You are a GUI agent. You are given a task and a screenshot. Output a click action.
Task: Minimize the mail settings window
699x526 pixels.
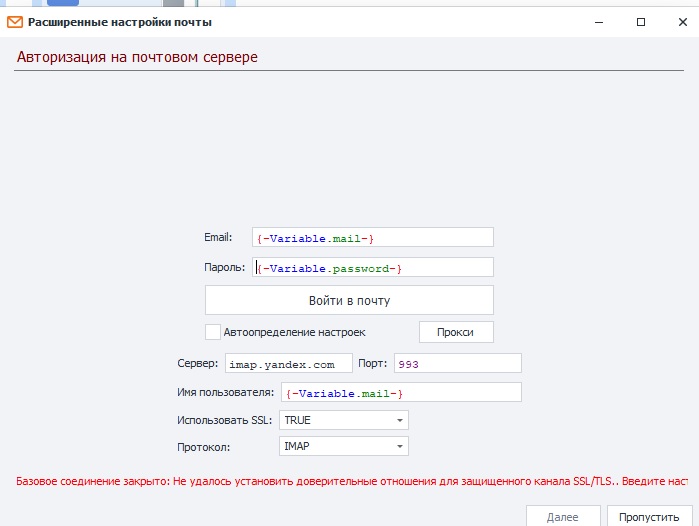point(599,22)
